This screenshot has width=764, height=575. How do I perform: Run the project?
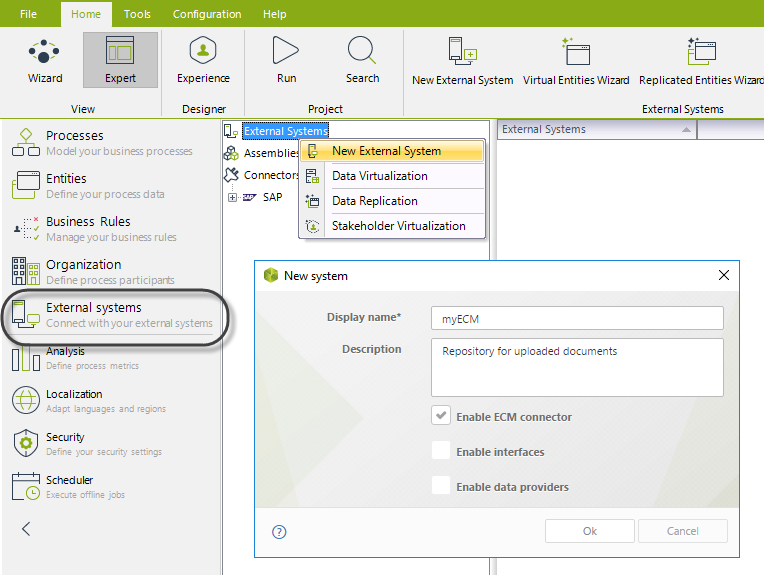(286, 60)
